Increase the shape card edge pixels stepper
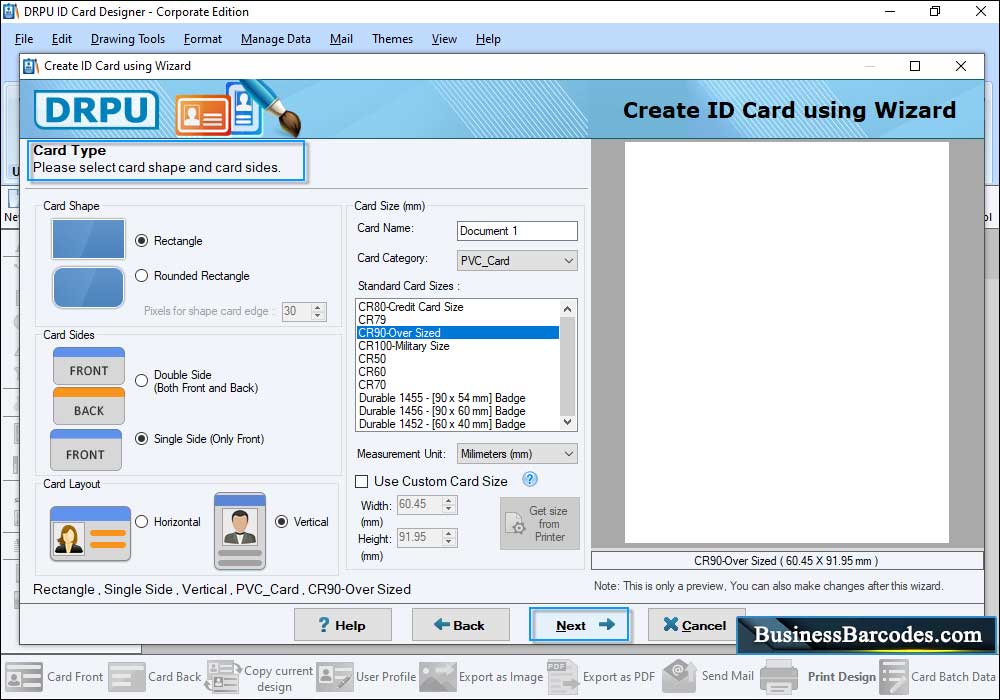 318,307
